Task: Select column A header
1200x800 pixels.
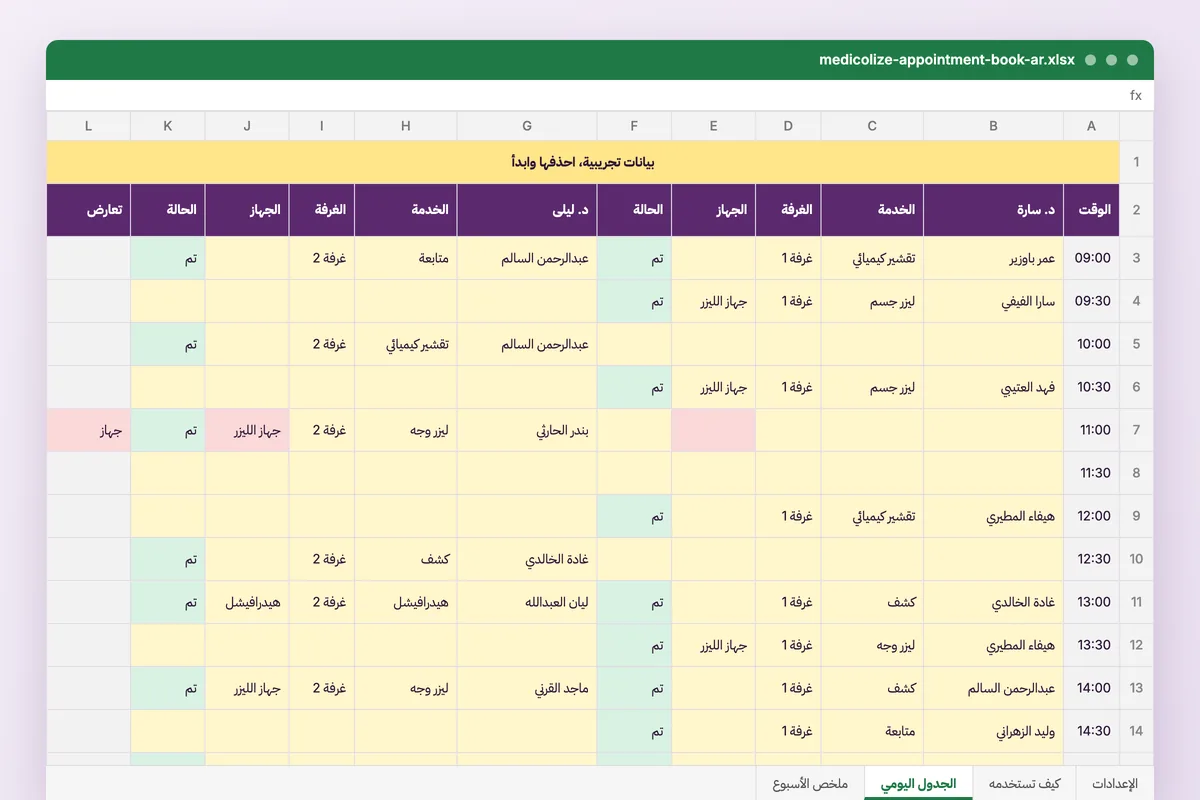Action: pyautogui.click(x=1091, y=126)
